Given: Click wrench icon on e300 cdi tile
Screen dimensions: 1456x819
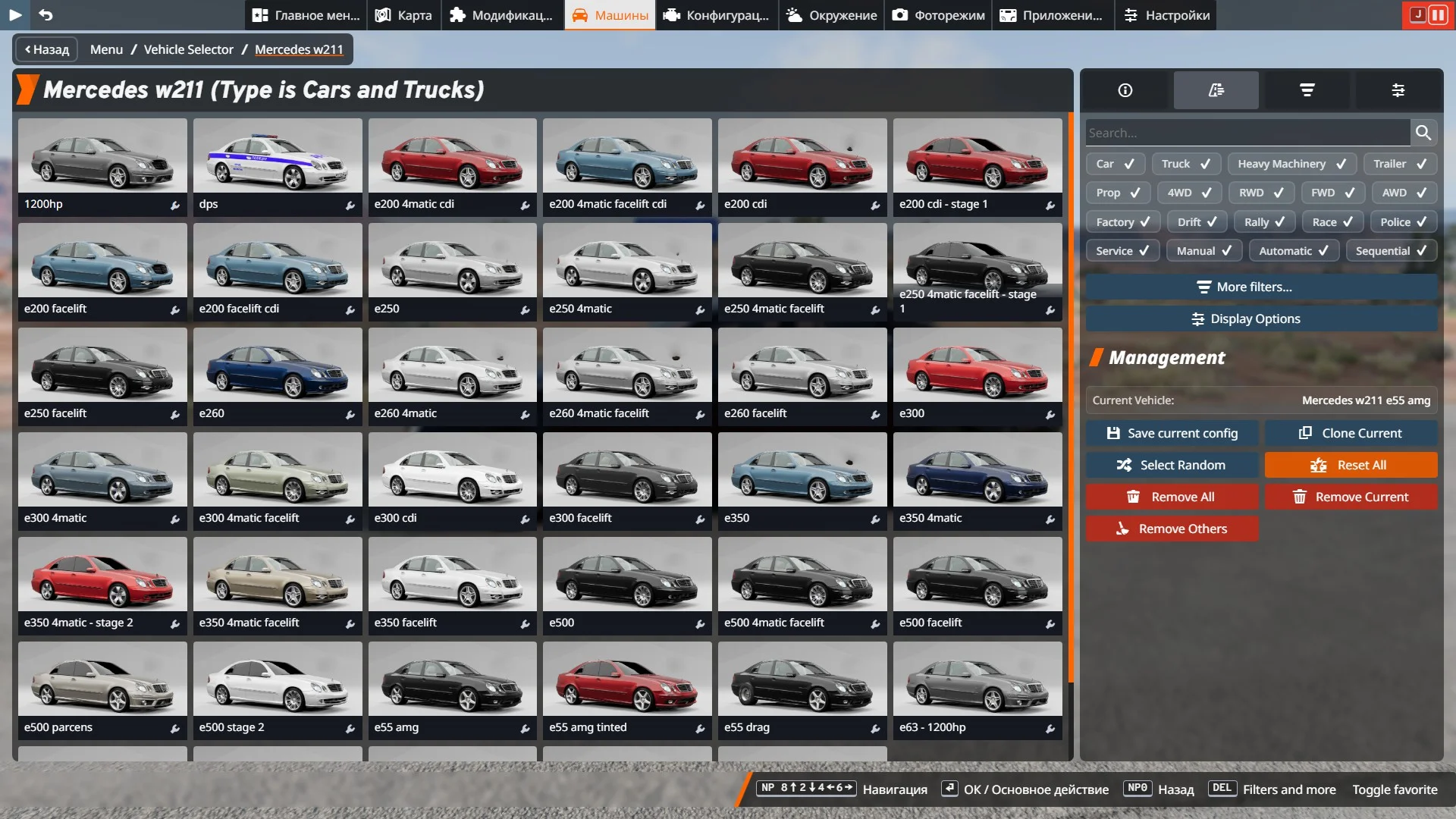Looking at the screenshot, I should 526,519.
